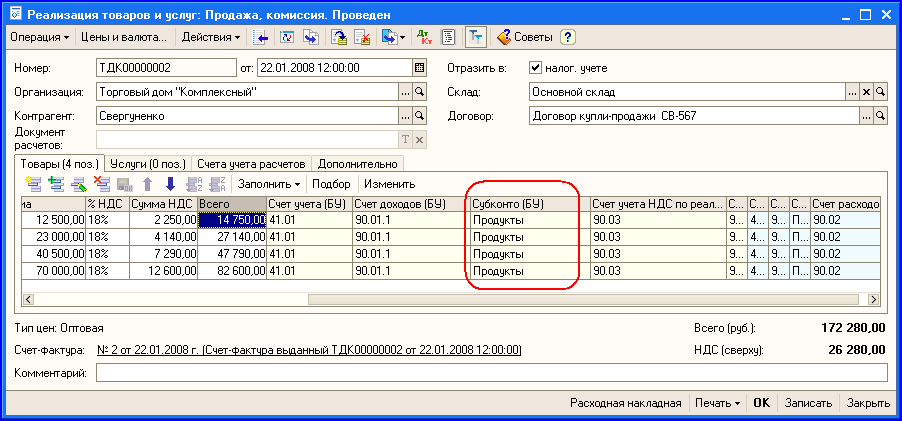Open the Действия dropdown menu

(211, 37)
